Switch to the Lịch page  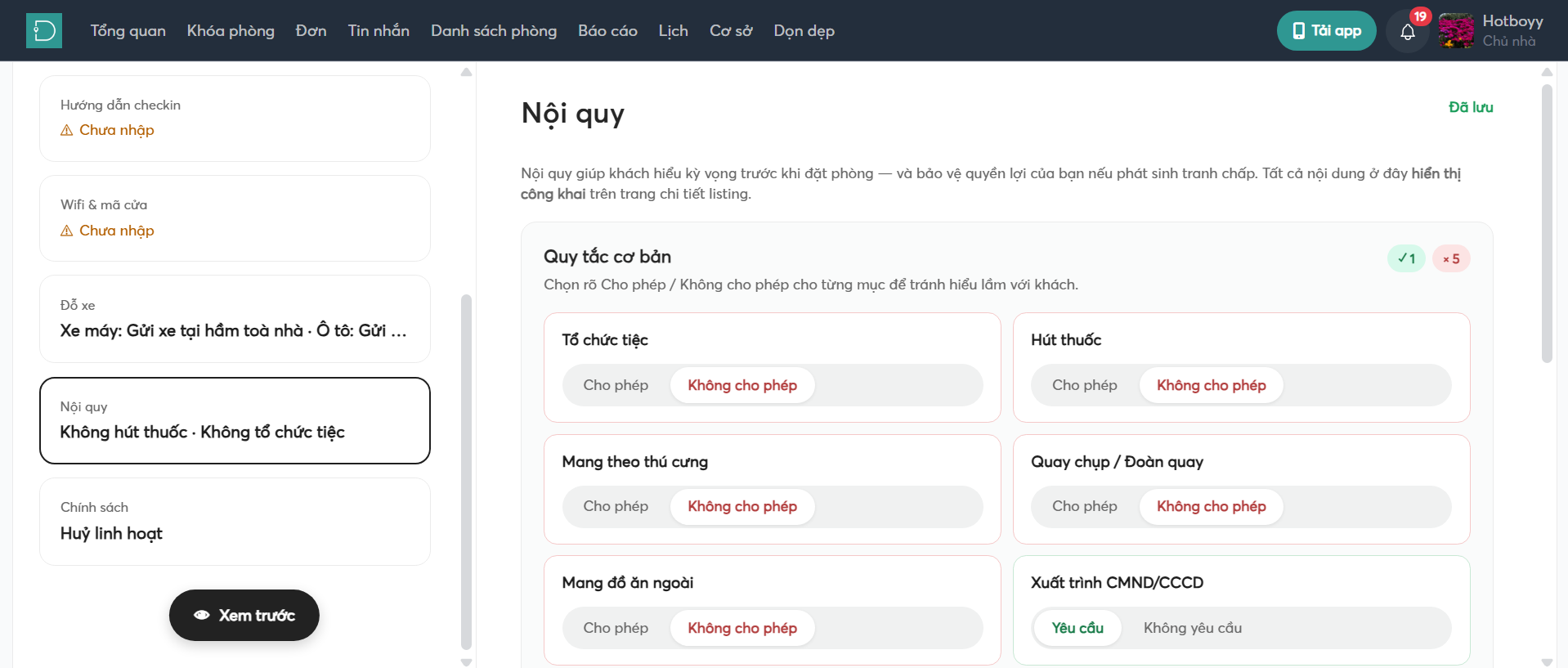coord(674,31)
